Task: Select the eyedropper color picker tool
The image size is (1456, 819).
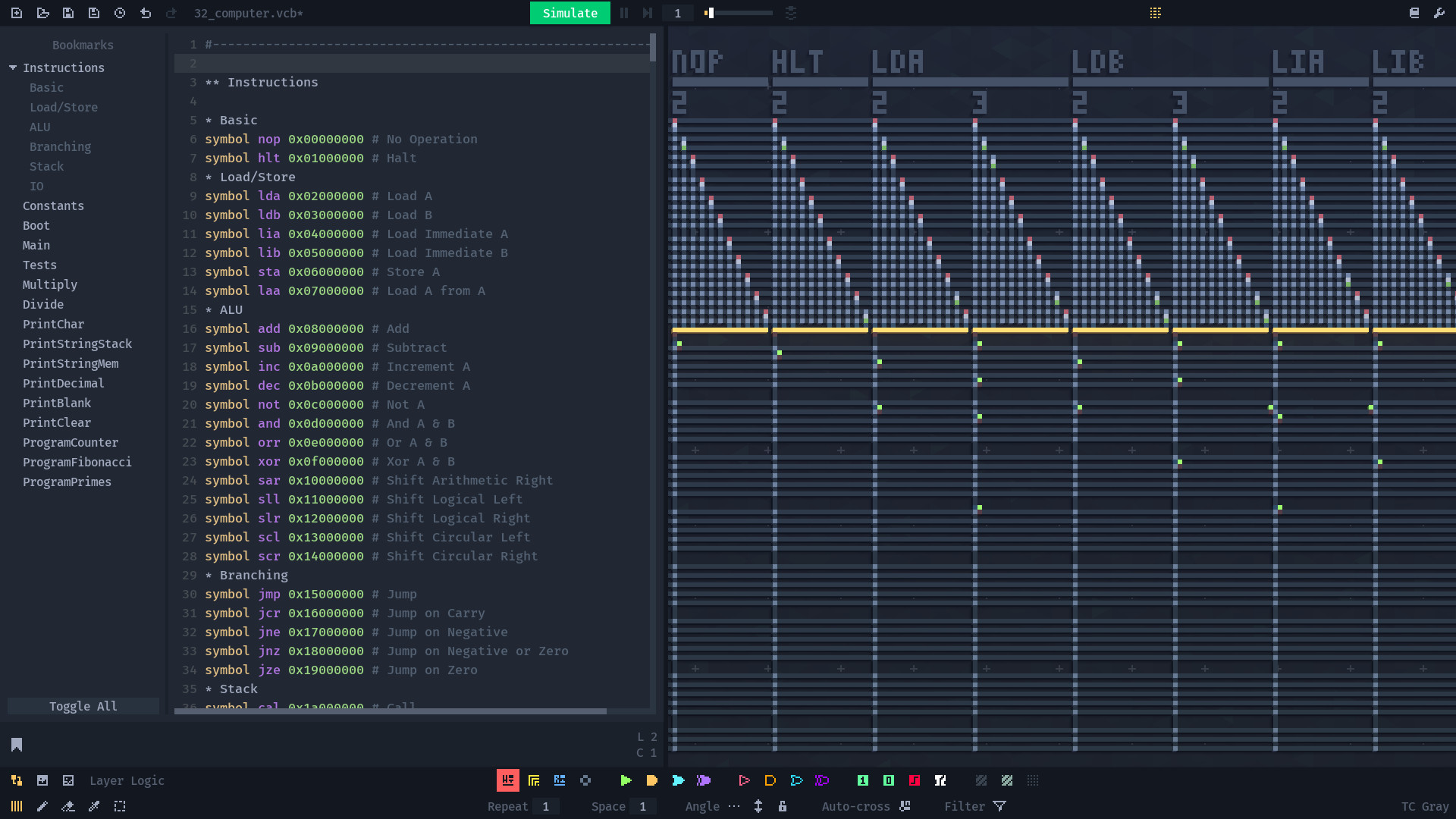Action: (x=94, y=806)
